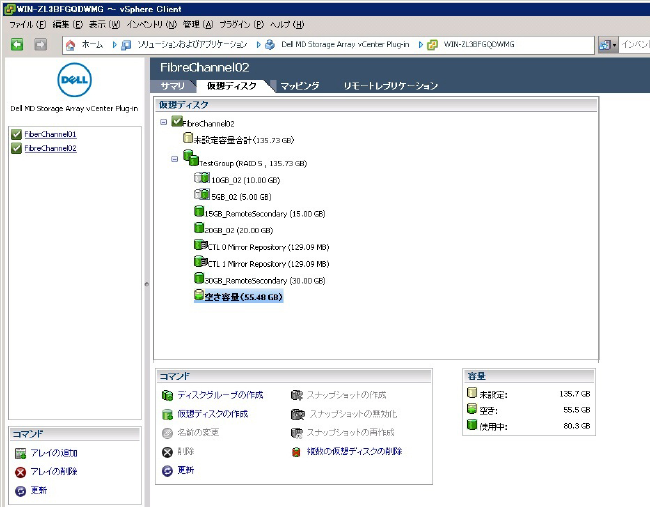
Task: Click the 10GB_02 virtual disk icon
Action: click(202, 178)
